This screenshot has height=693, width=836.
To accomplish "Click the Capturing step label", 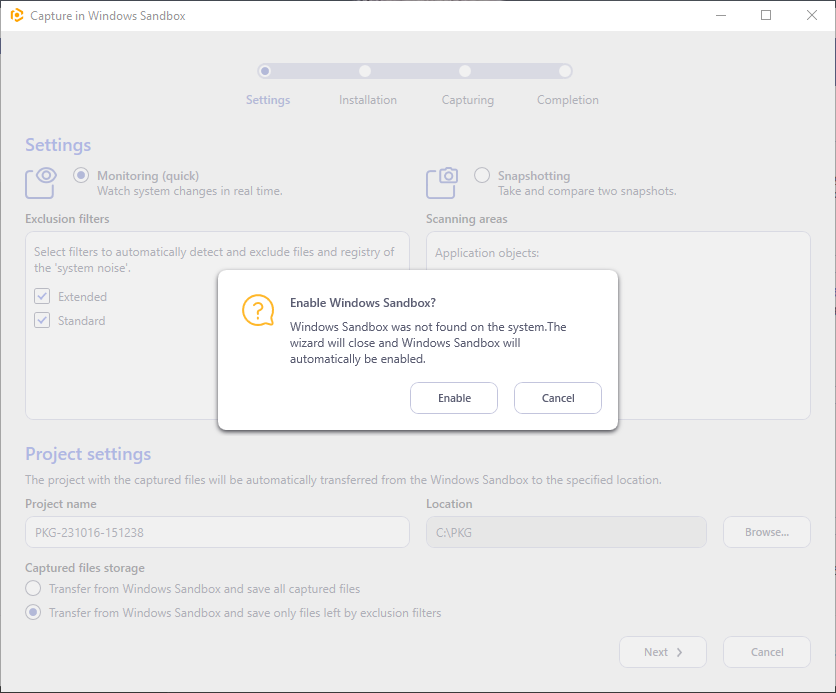I will (468, 100).
